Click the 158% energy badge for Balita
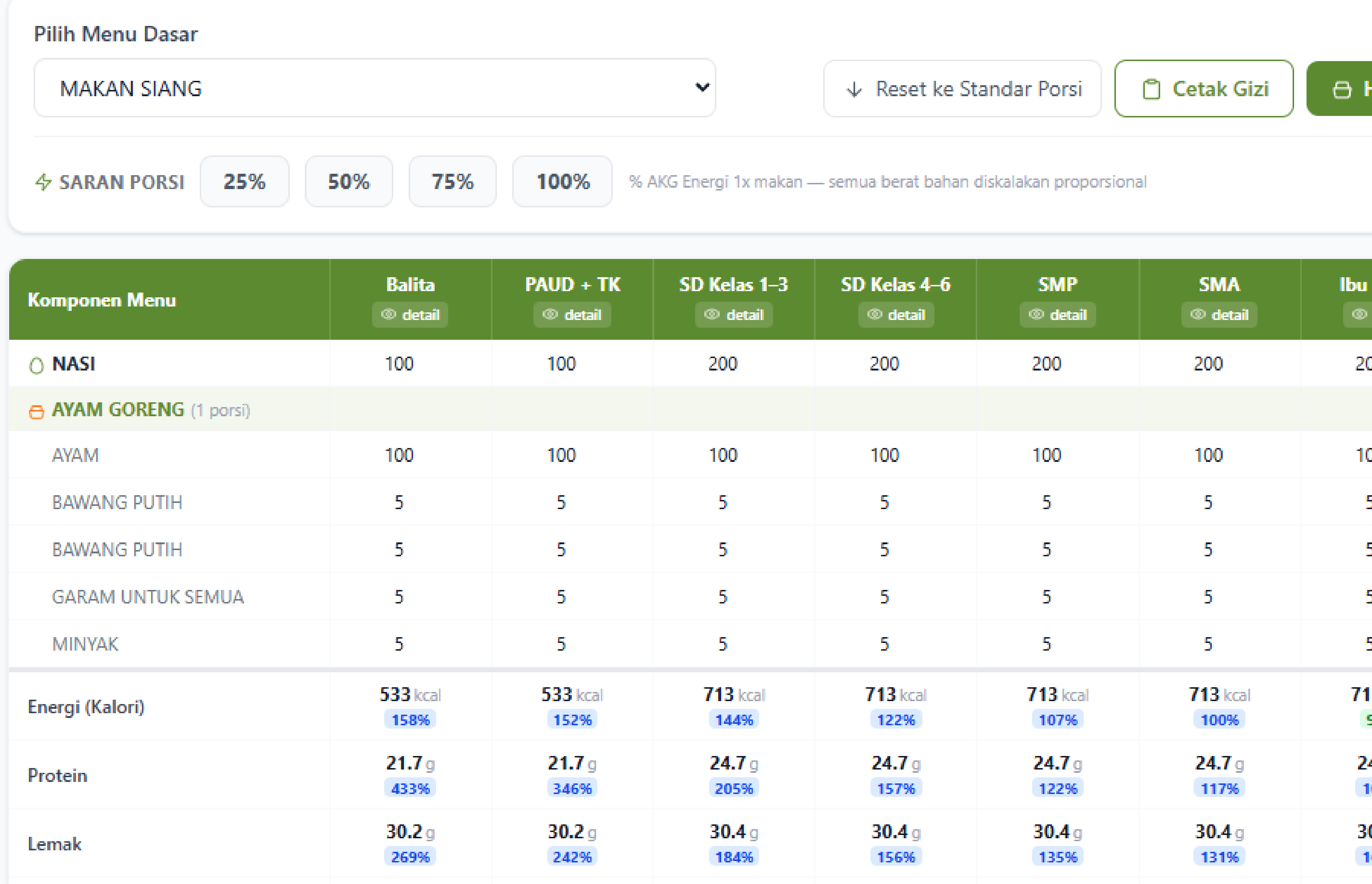The width and height of the screenshot is (1372, 884). 410,720
